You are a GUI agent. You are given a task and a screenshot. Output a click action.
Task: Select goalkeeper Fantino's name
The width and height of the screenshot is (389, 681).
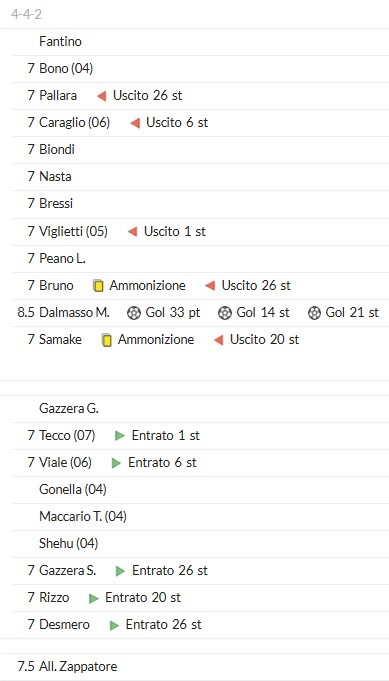[60, 42]
